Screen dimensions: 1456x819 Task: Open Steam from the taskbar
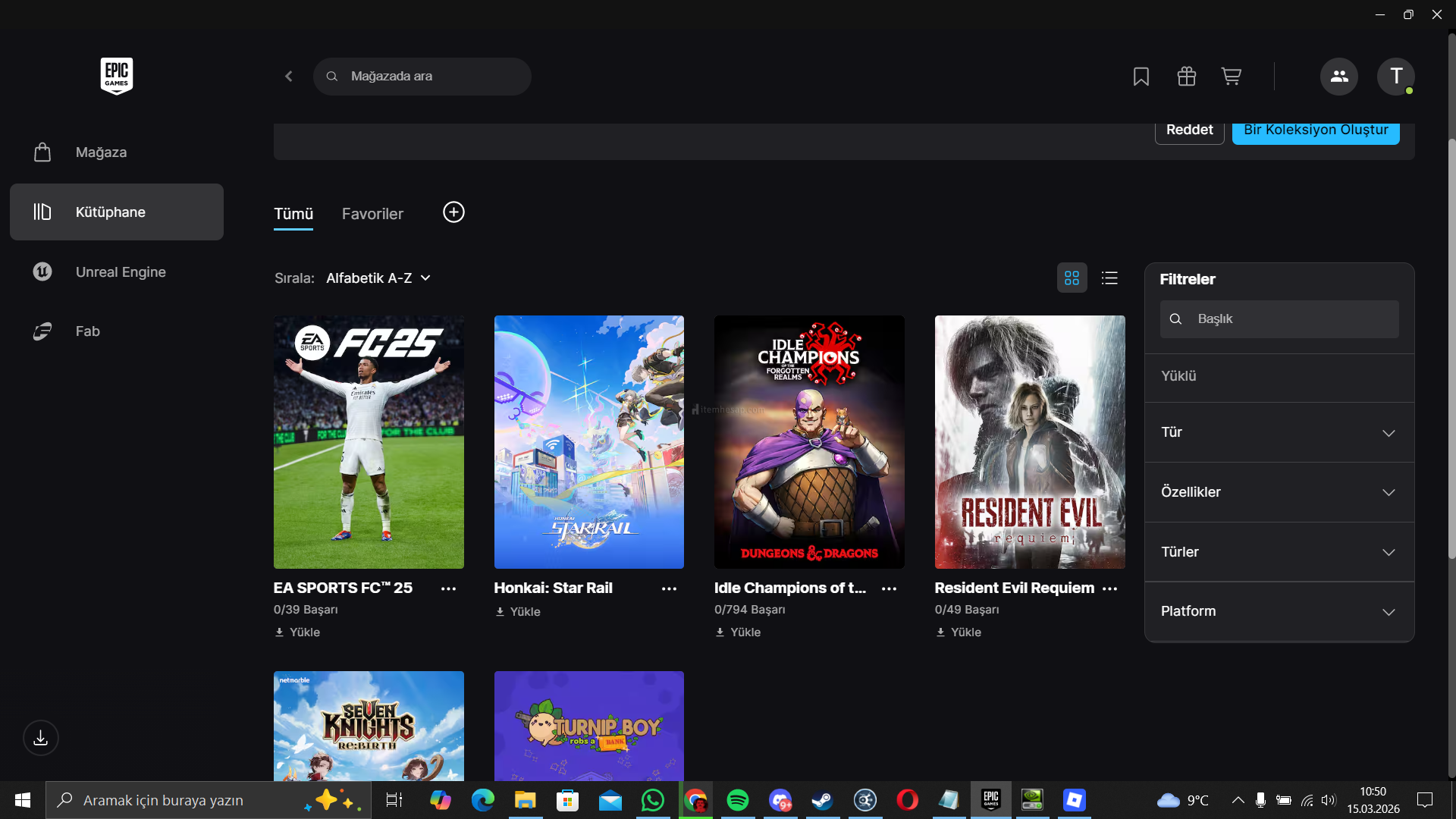822,800
